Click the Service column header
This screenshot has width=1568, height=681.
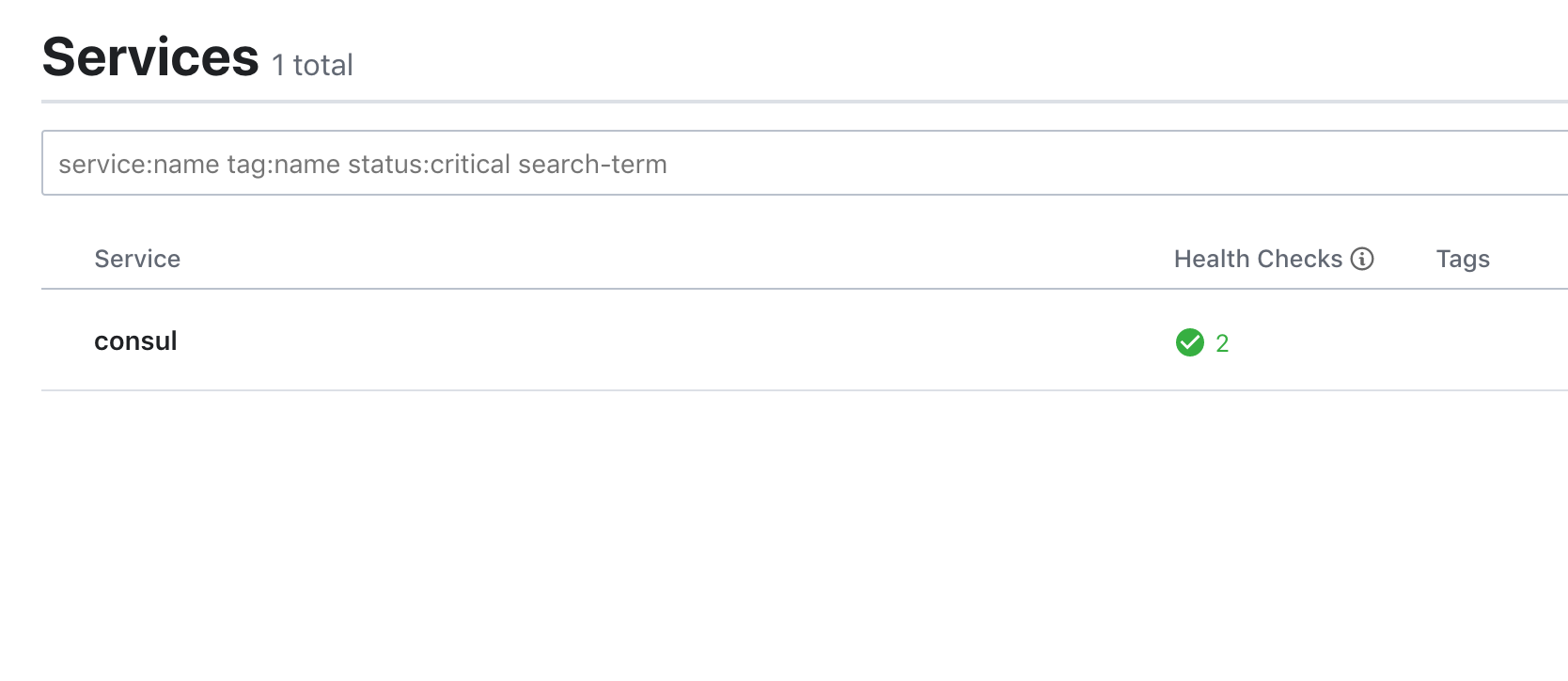point(137,259)
